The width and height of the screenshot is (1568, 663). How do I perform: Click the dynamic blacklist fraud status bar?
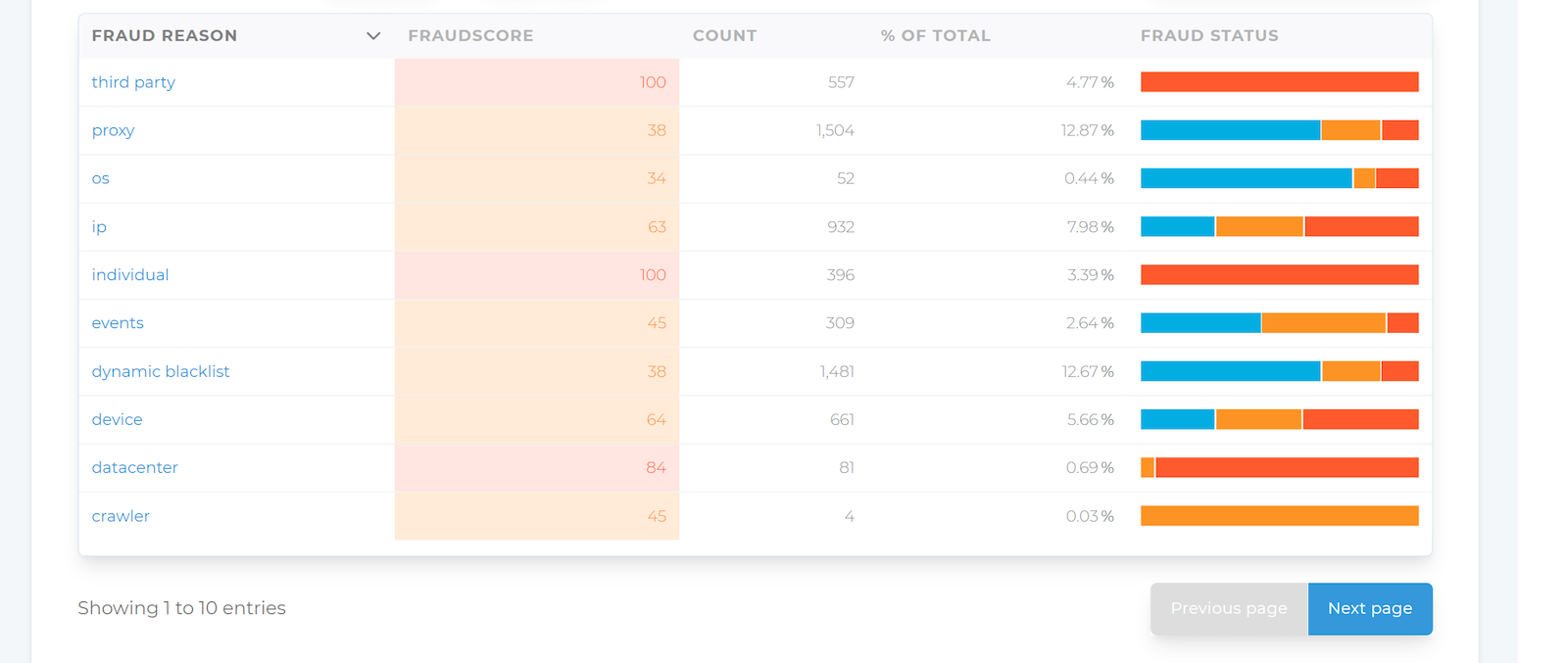click(x=1280, y=371)
